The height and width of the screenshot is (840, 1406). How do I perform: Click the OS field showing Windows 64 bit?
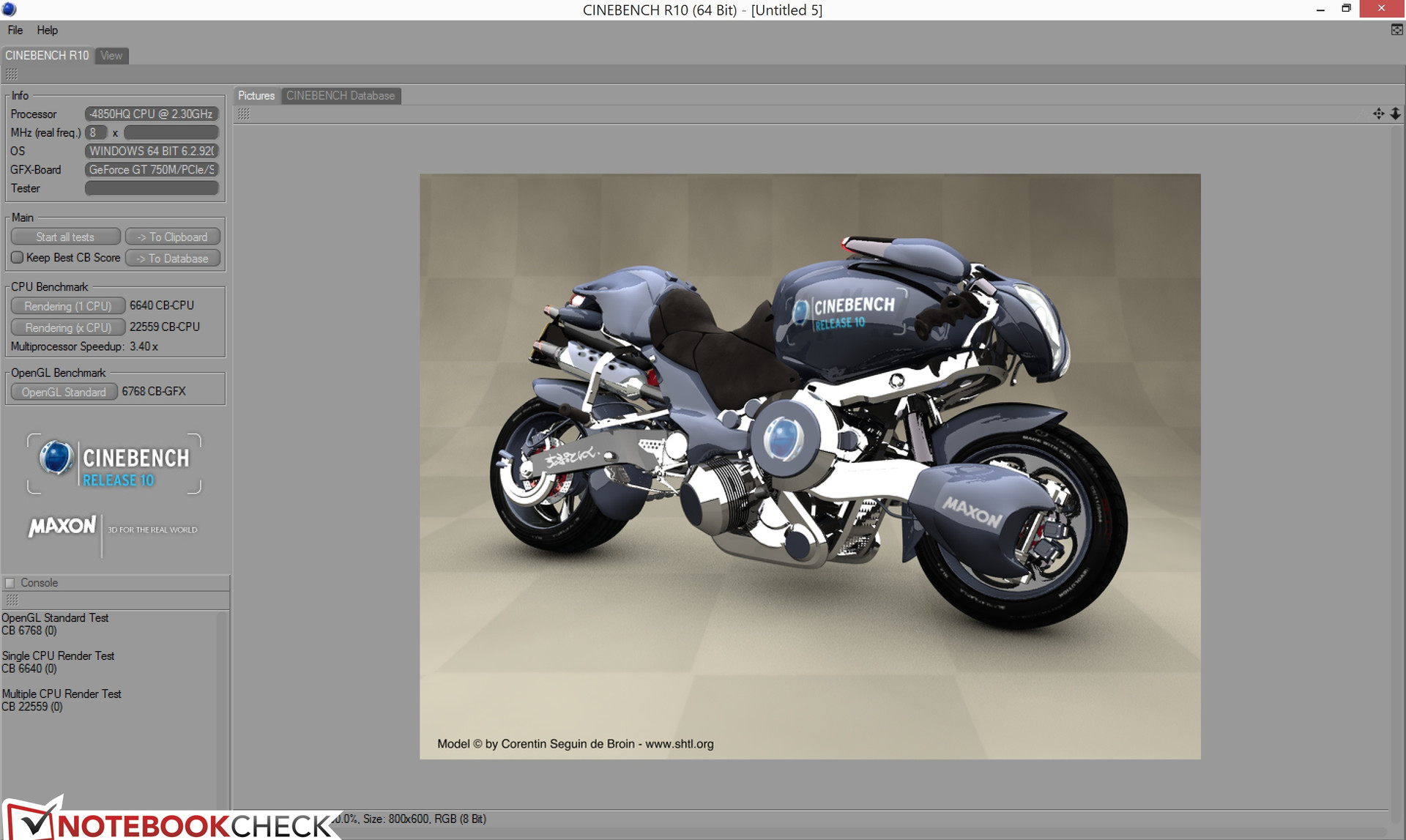152,151
